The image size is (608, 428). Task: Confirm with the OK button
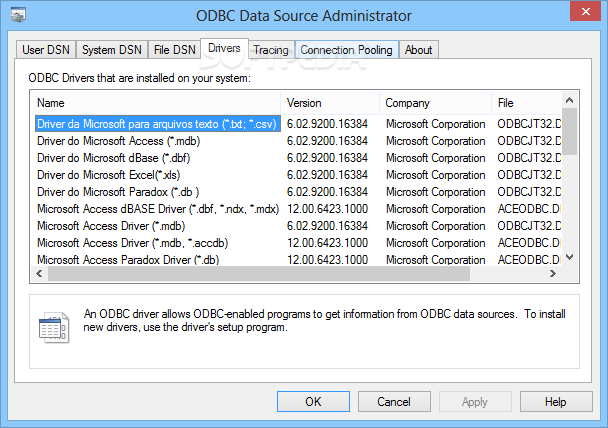(313, 402)
